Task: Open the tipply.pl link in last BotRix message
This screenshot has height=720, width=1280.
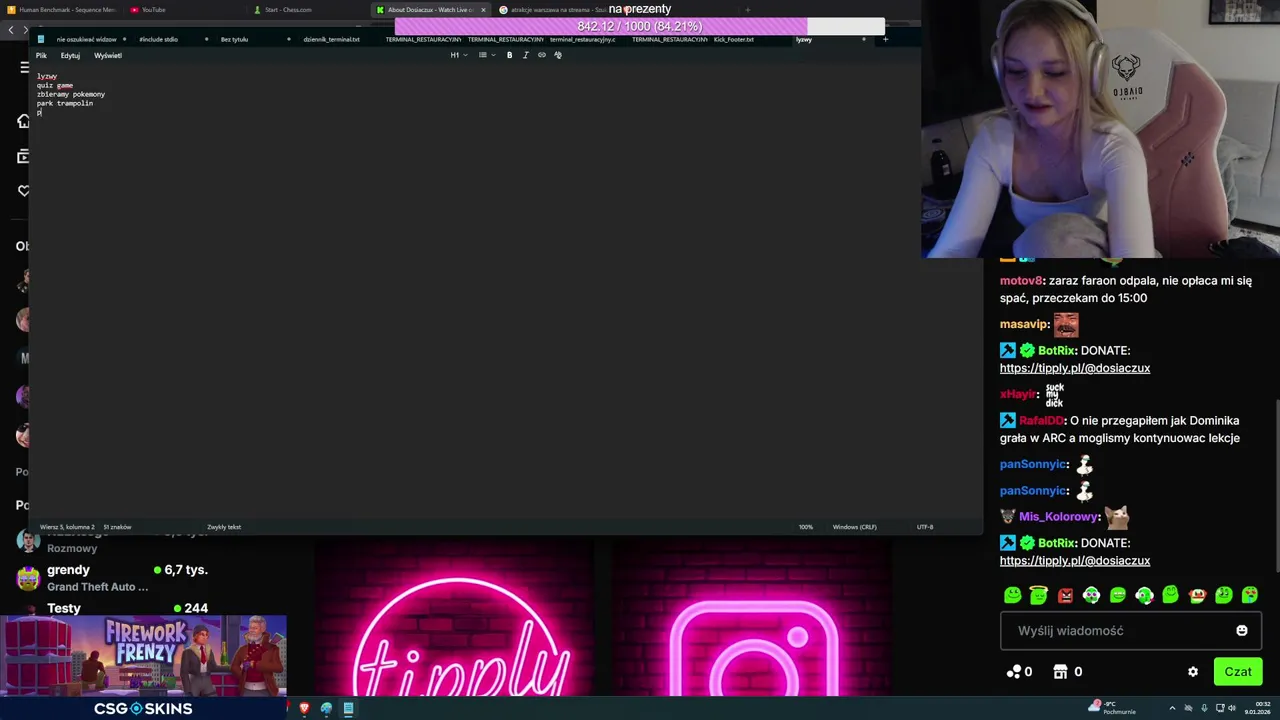Action: pos(1075,561)
